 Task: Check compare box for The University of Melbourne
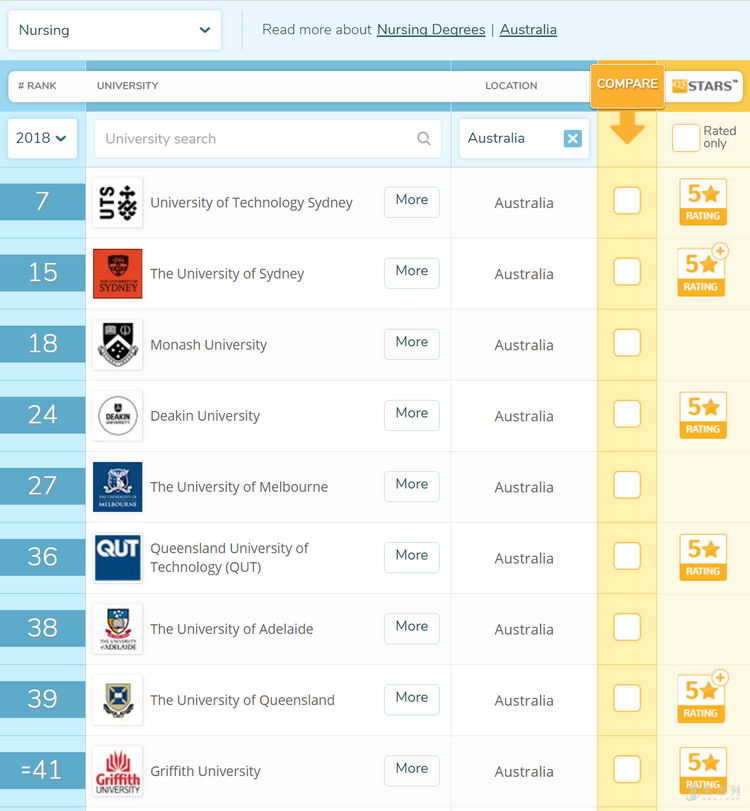pos(627,485)
